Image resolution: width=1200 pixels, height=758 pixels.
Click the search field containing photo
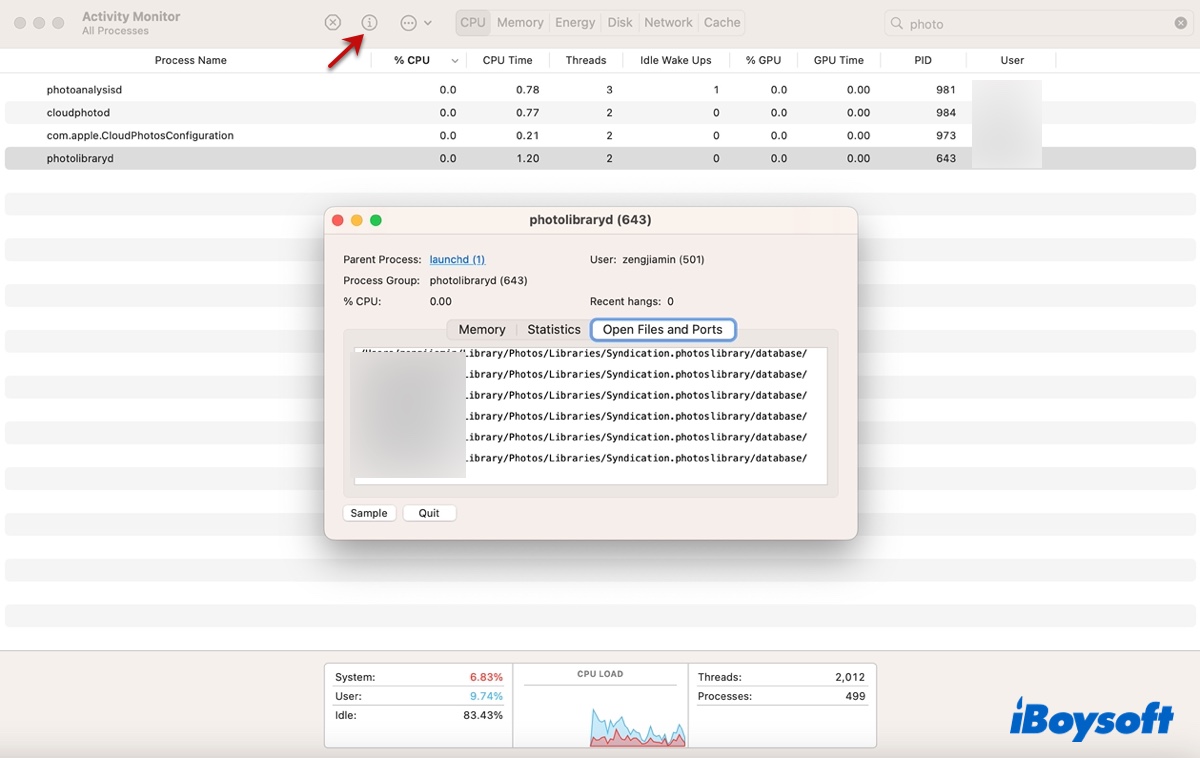tap(1038, 23)
